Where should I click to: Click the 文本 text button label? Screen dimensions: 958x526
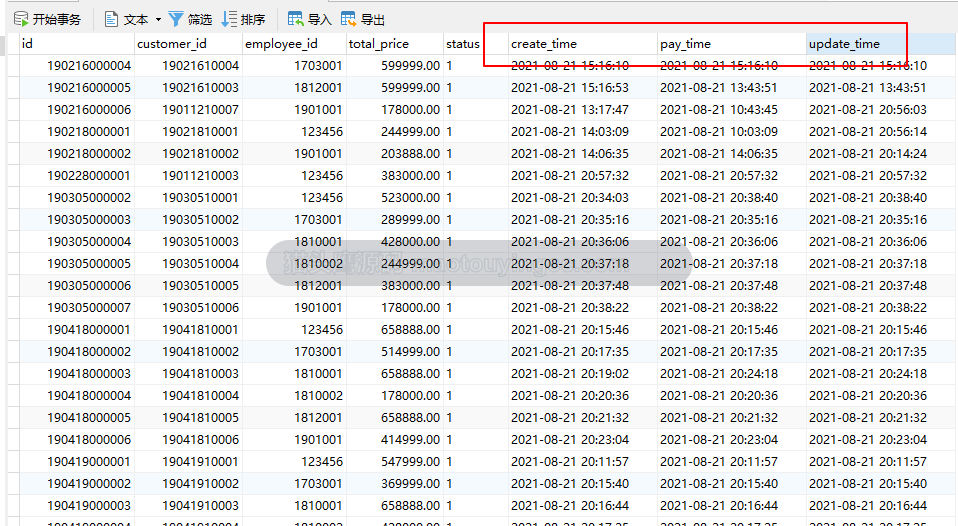tap(136, 20)
